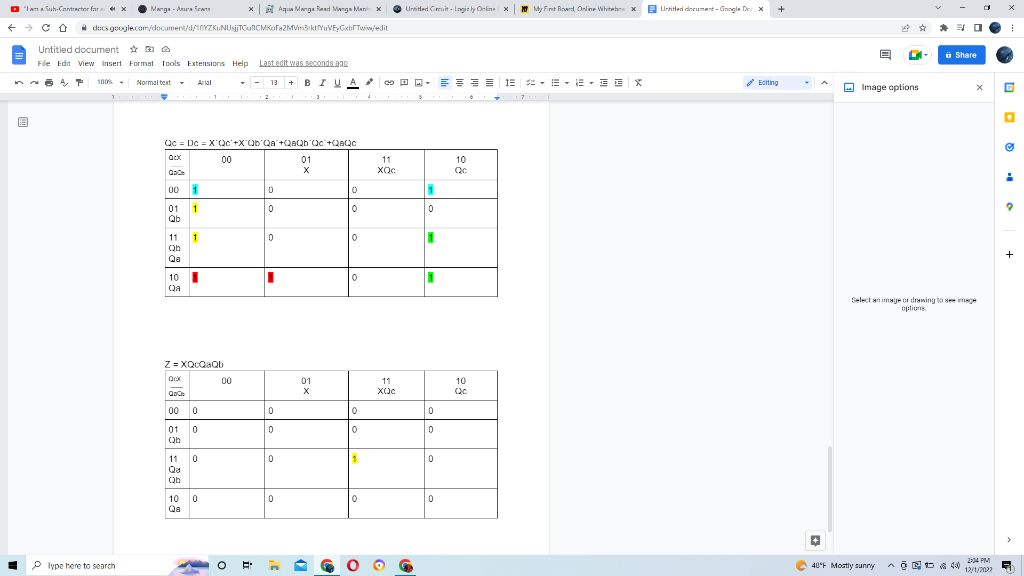Enable bulleted list formatting
The width and height of the screenshot is (1024, 576).
556,83
